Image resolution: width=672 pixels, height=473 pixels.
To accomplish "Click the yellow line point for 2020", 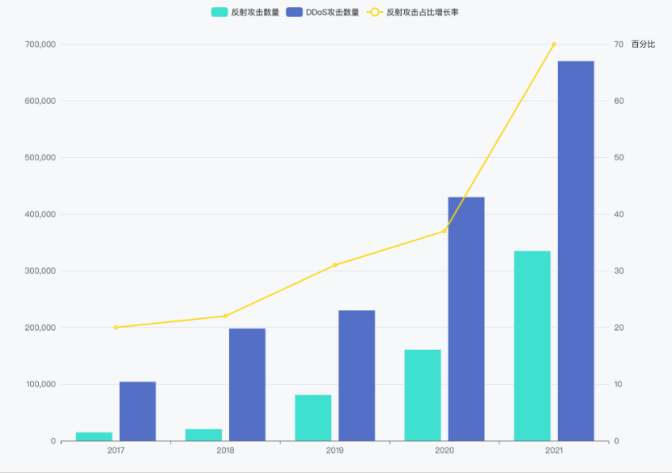I will (444, 231).
